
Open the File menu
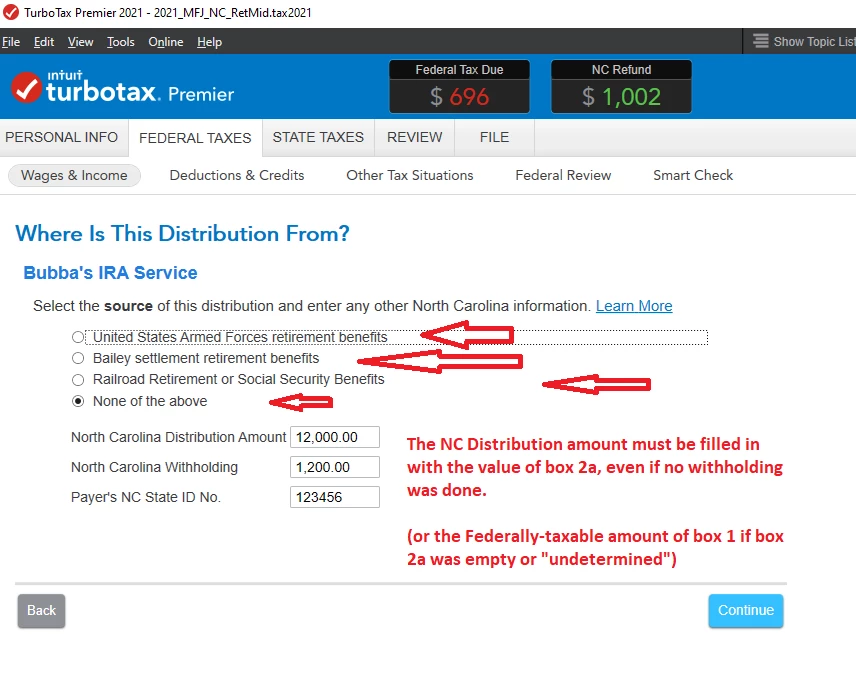(x=11, y=42)
